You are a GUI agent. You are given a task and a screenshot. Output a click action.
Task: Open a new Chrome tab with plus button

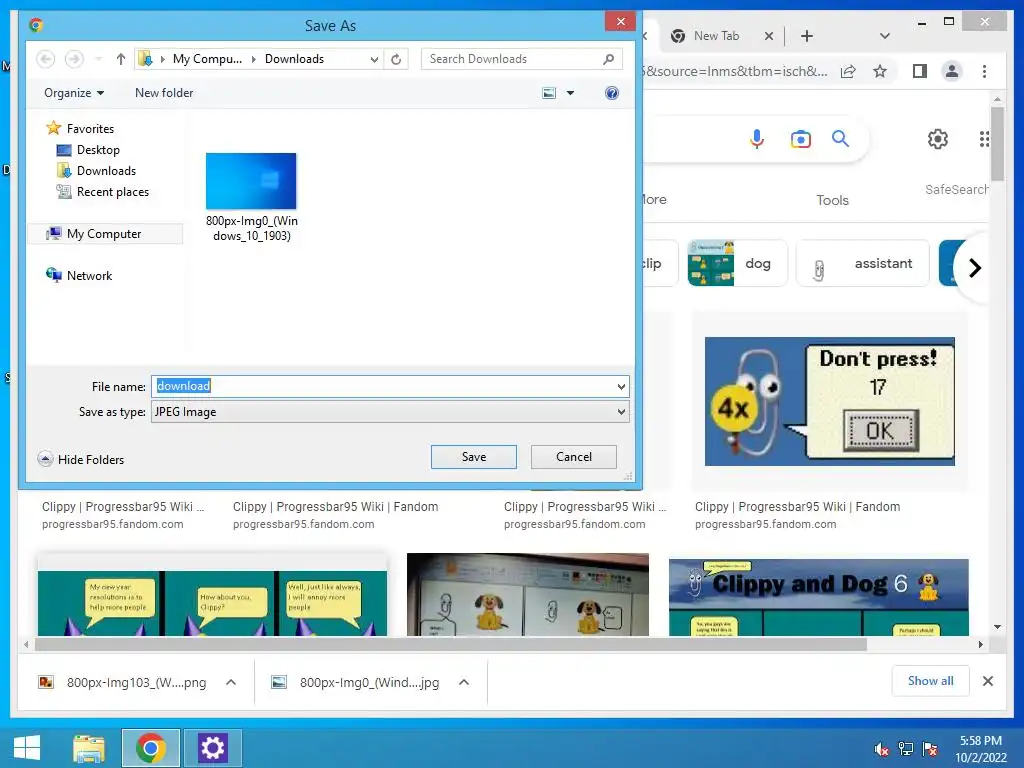[x=807, y=36]
